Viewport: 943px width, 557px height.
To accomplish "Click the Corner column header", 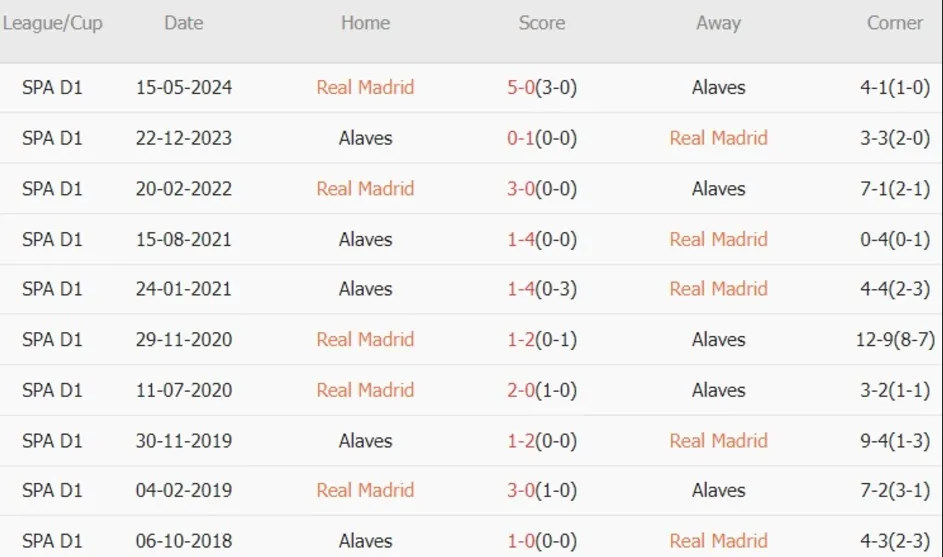I will (x=894, y=23).
